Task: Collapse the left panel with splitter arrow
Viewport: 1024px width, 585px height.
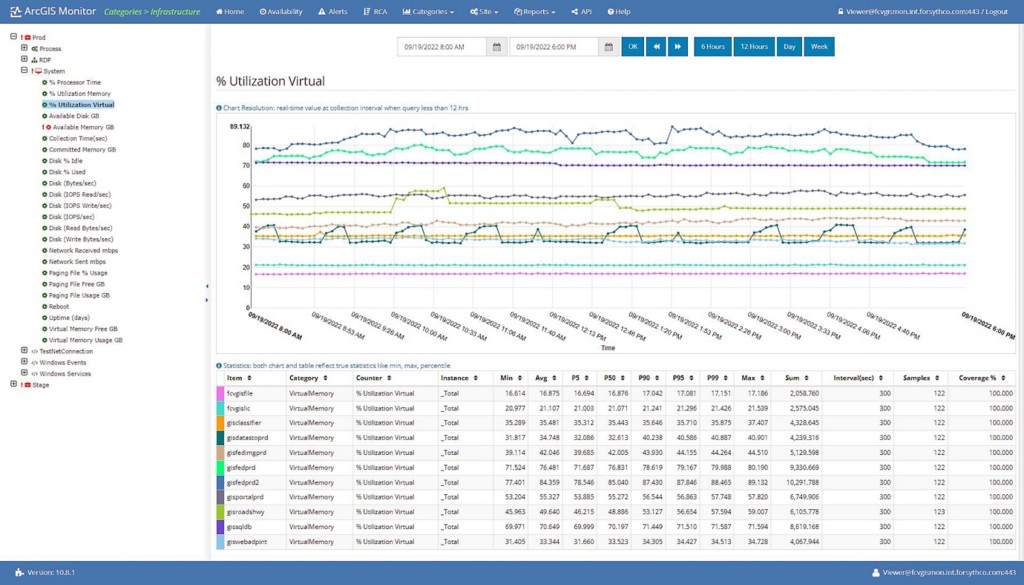Action: click(x=207, y=286)
